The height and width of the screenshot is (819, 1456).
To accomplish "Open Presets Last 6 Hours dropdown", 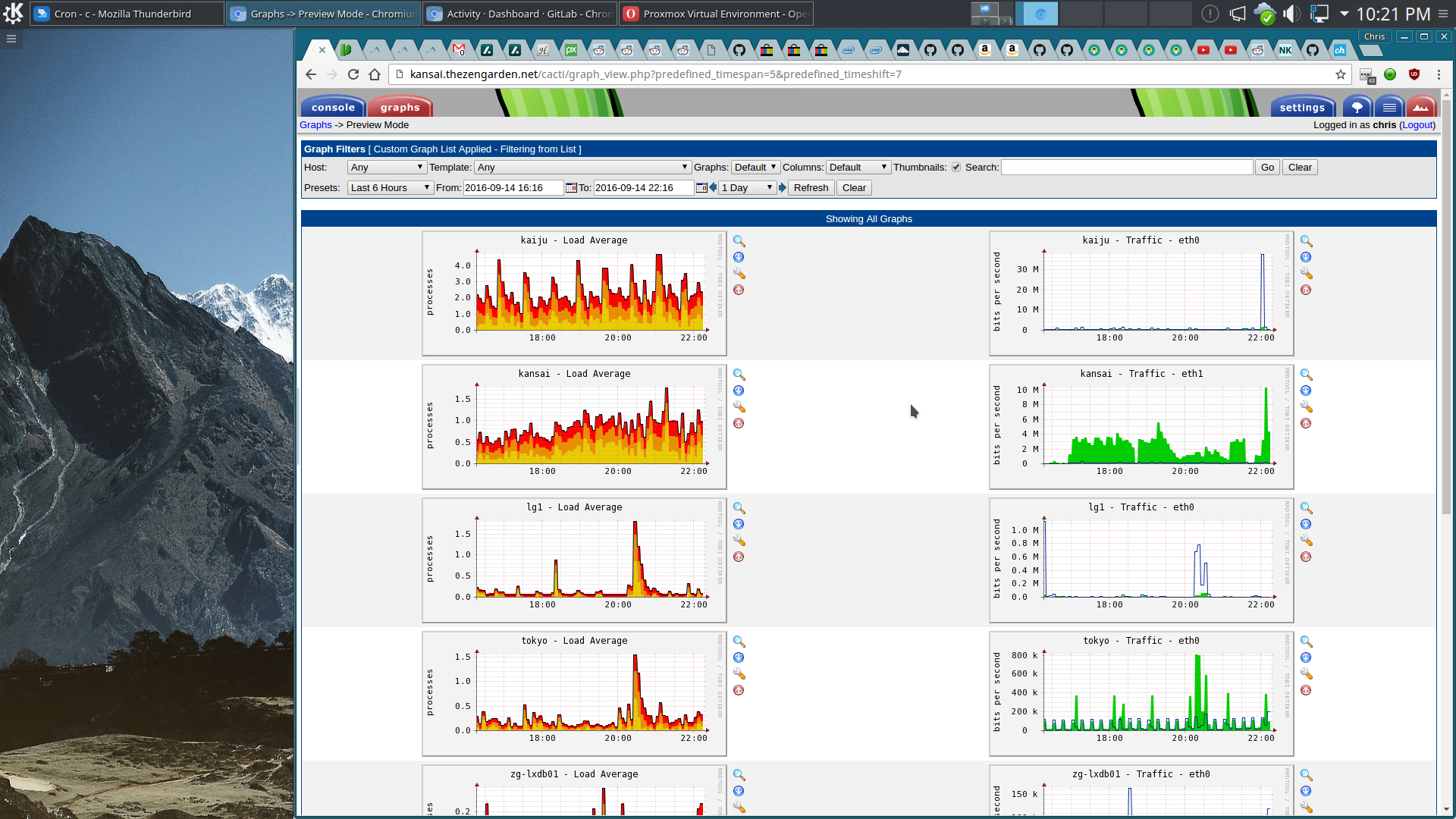I will click(391, 188).
